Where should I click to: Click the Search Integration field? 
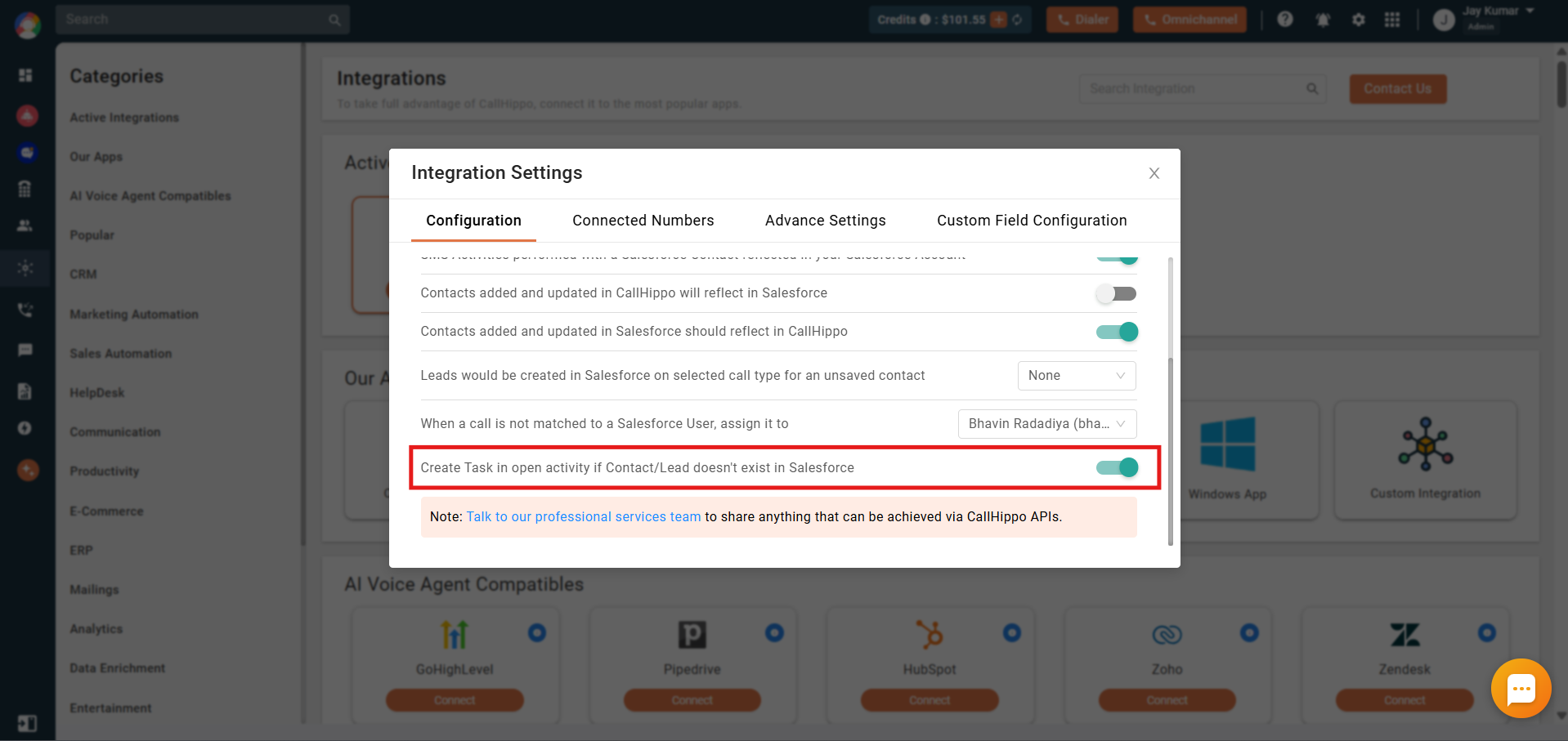pos(1203,89)
